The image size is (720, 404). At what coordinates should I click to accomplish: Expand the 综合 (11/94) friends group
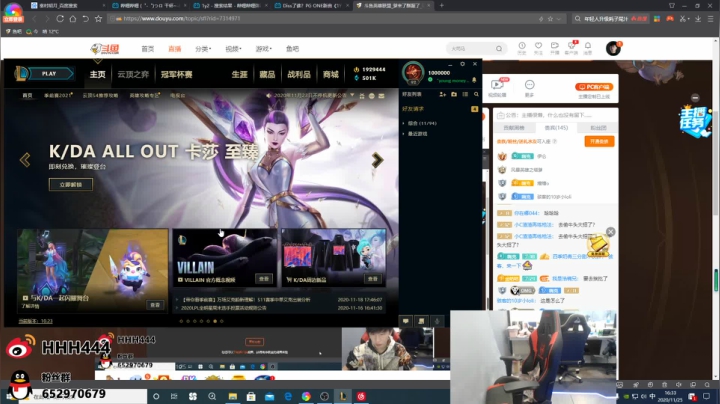tap(420, 123)
